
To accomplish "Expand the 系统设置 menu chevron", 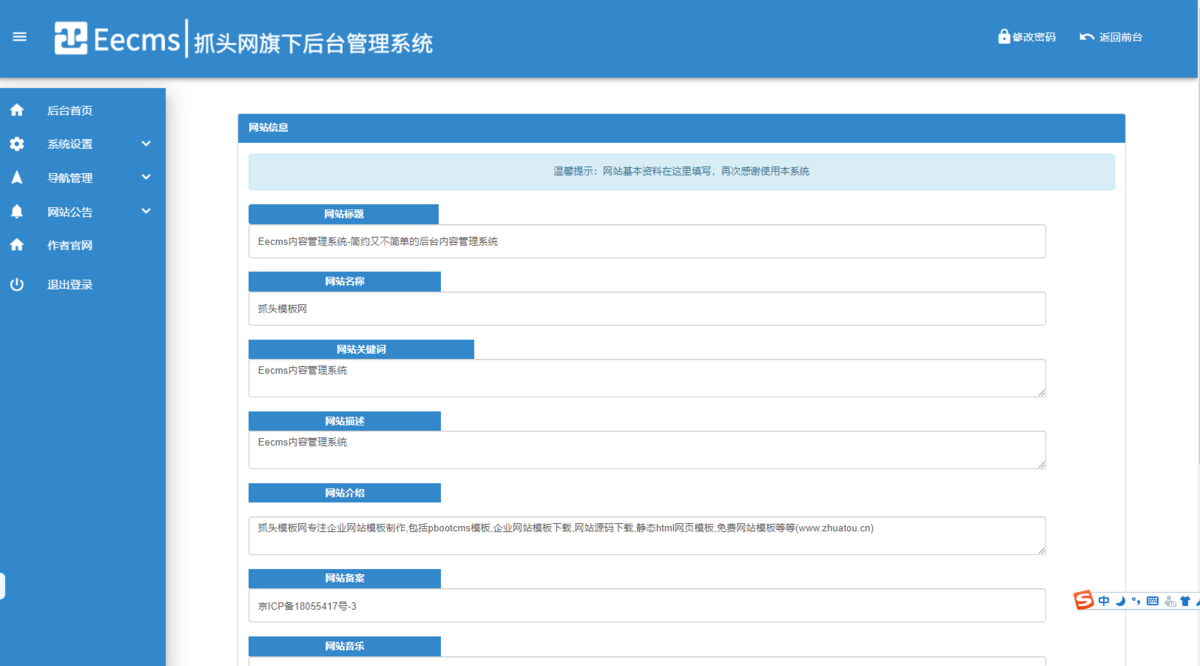I will point(146,144).
